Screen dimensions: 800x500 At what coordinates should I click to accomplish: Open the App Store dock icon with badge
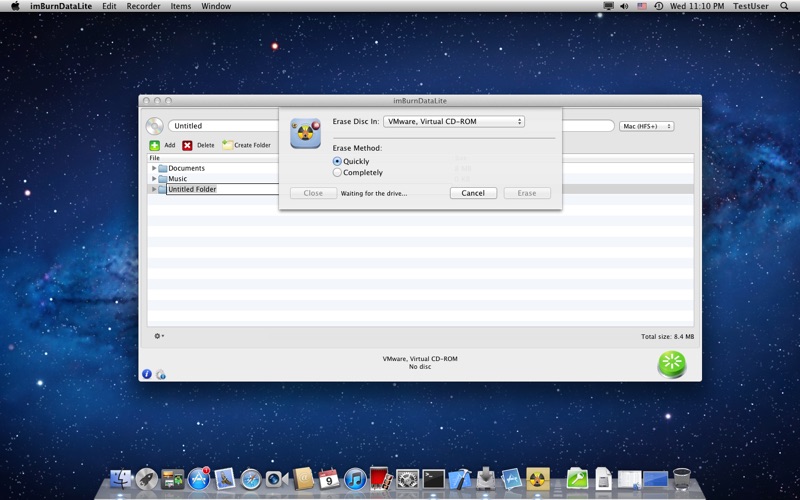[x=198, y=480]
